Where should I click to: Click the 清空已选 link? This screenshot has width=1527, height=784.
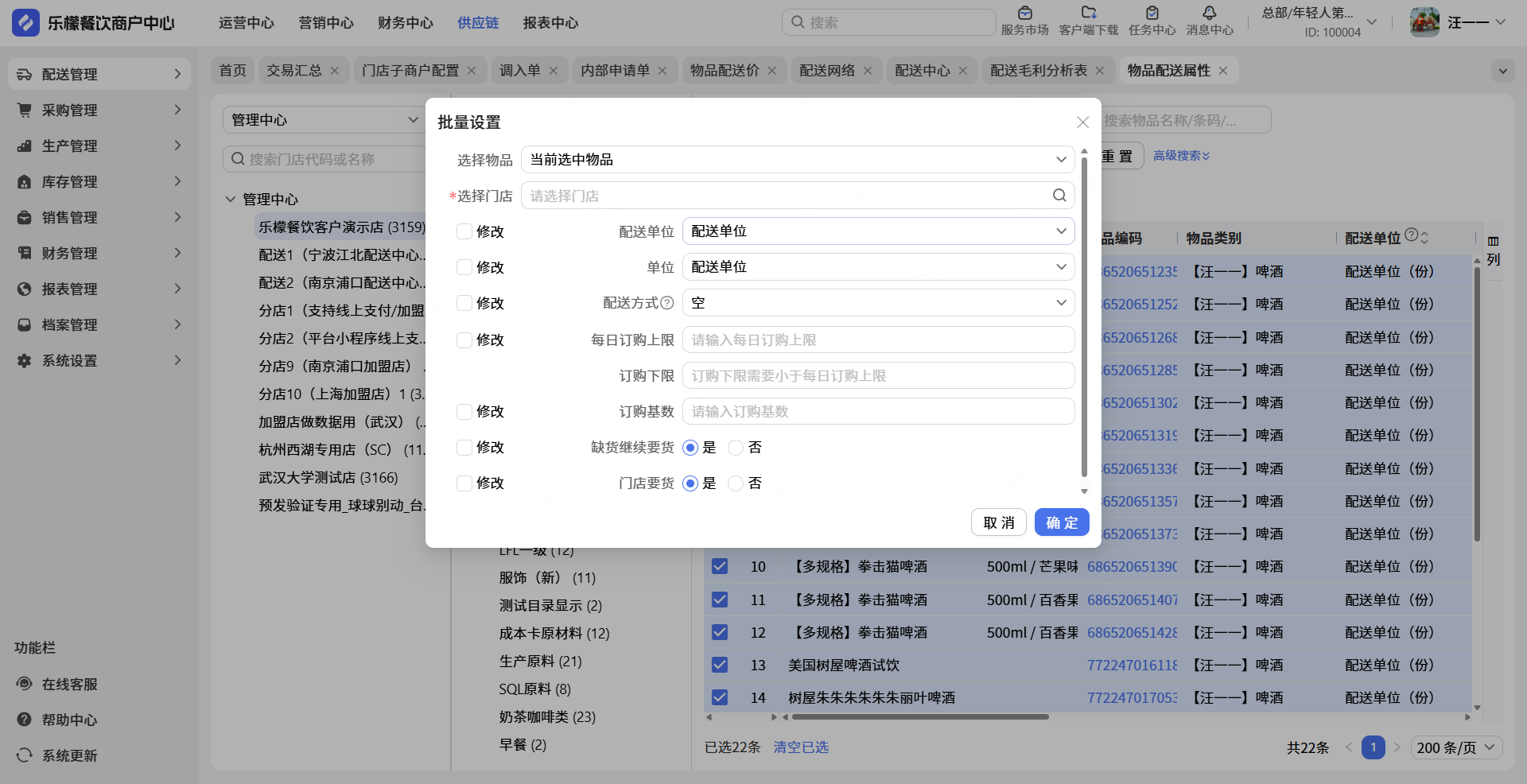click(801, 747)
